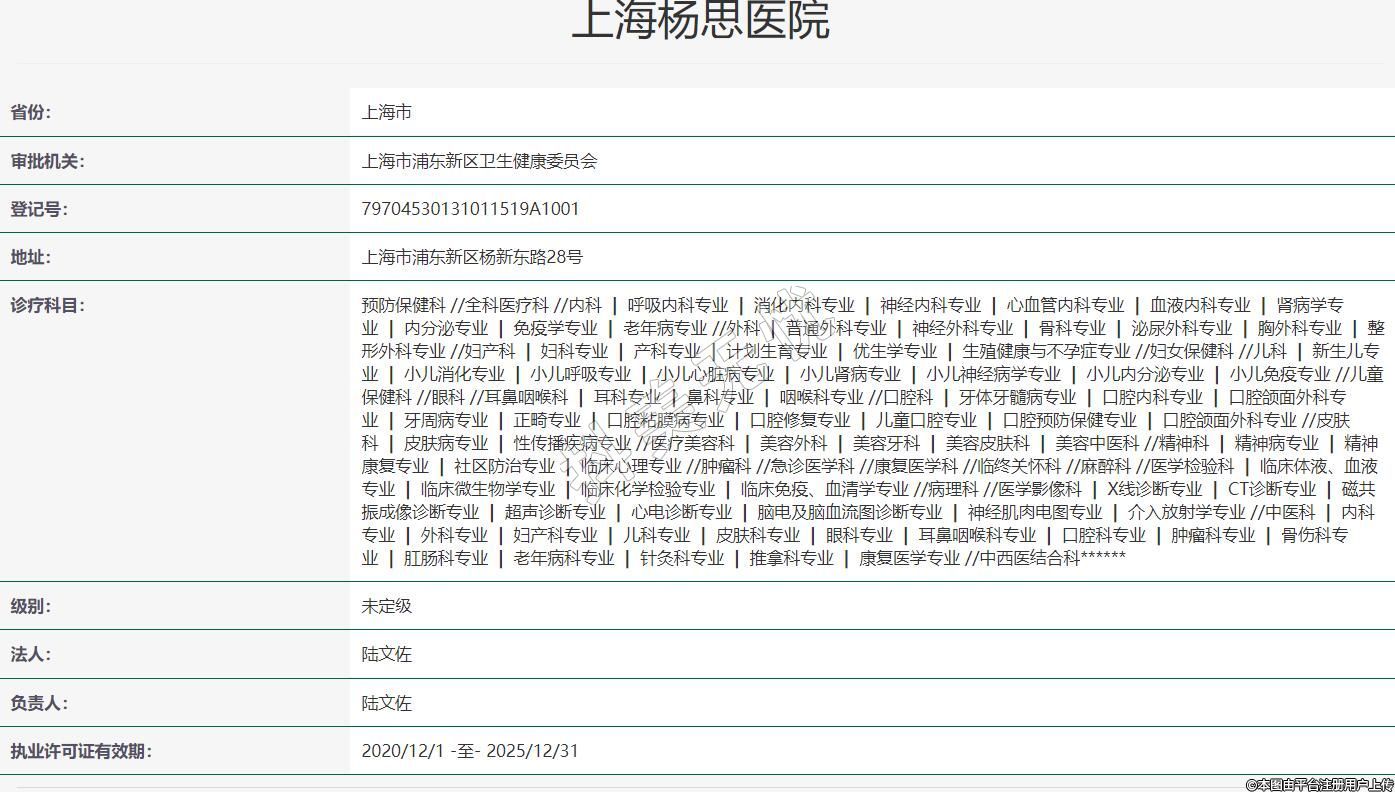Viewport: 1395px width, 792px height.
Task: Click the hospital title 上海杨思医院
Action: [x=700, y=20]
